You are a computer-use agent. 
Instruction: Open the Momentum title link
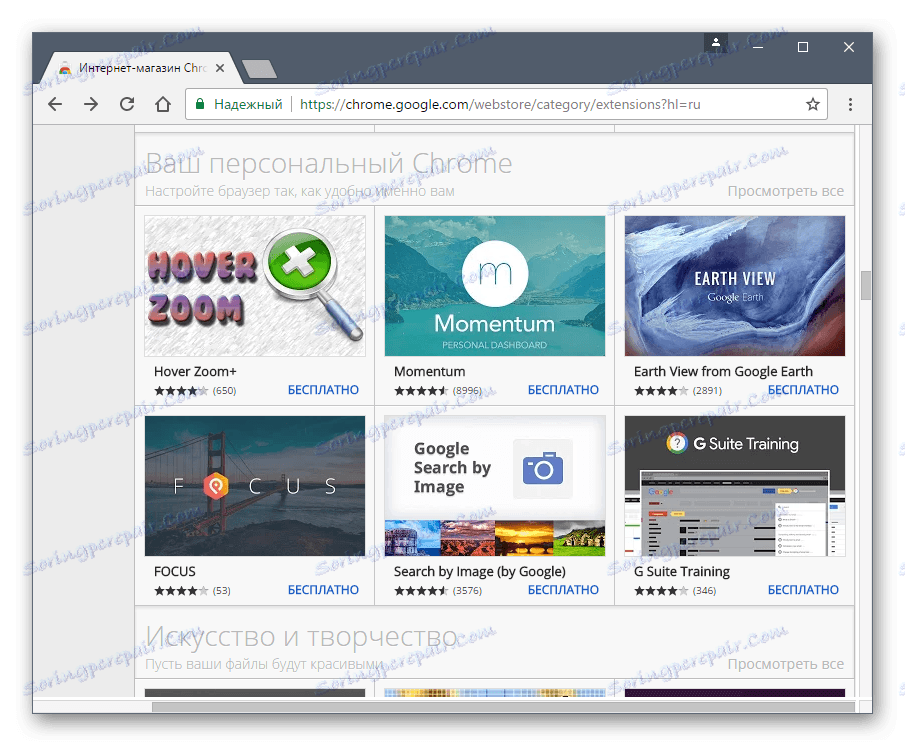tap(429, 372)
